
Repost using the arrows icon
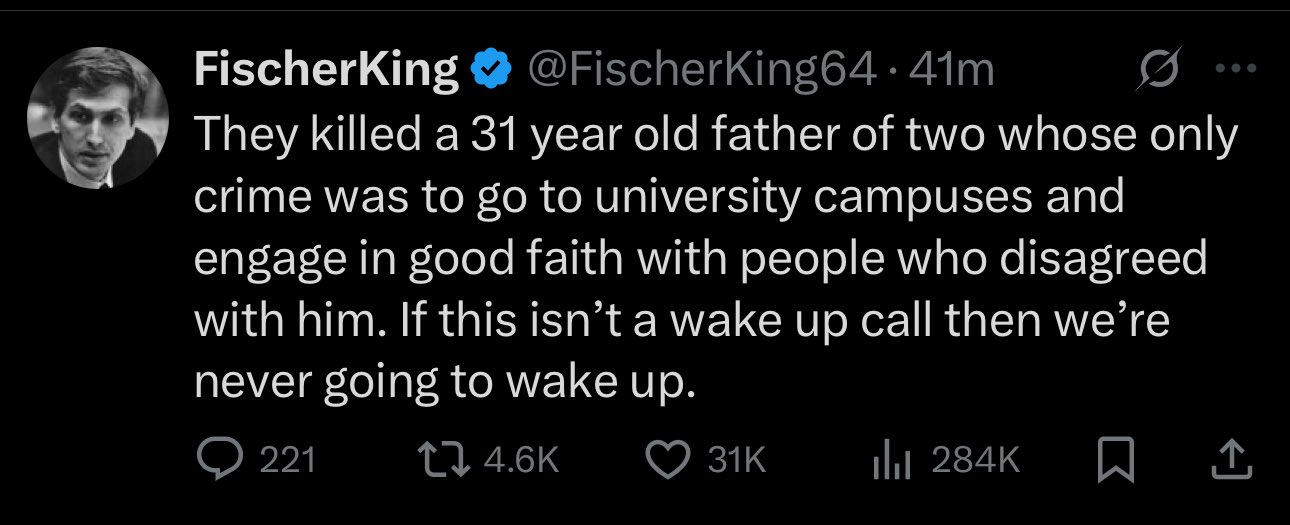click(x=447, y=459)
